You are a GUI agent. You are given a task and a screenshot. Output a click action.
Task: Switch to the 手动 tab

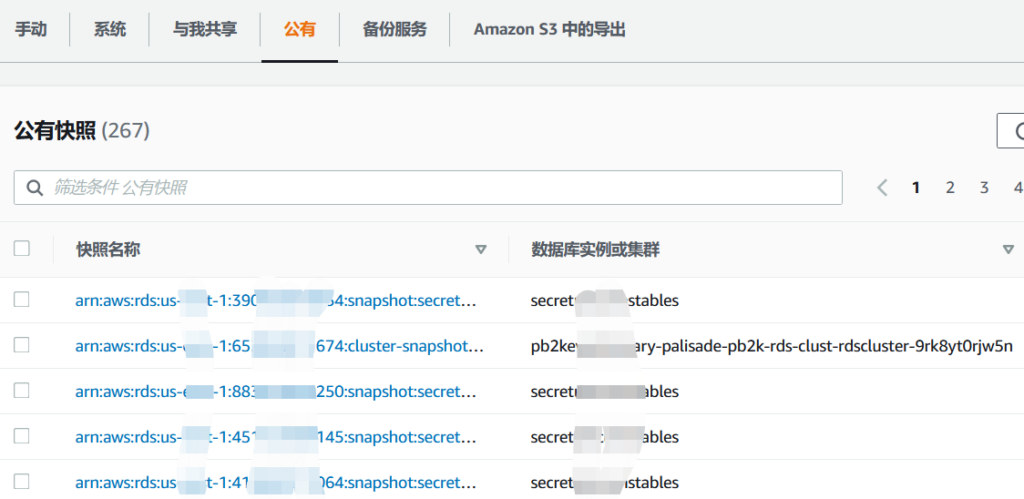coord(31,30)
